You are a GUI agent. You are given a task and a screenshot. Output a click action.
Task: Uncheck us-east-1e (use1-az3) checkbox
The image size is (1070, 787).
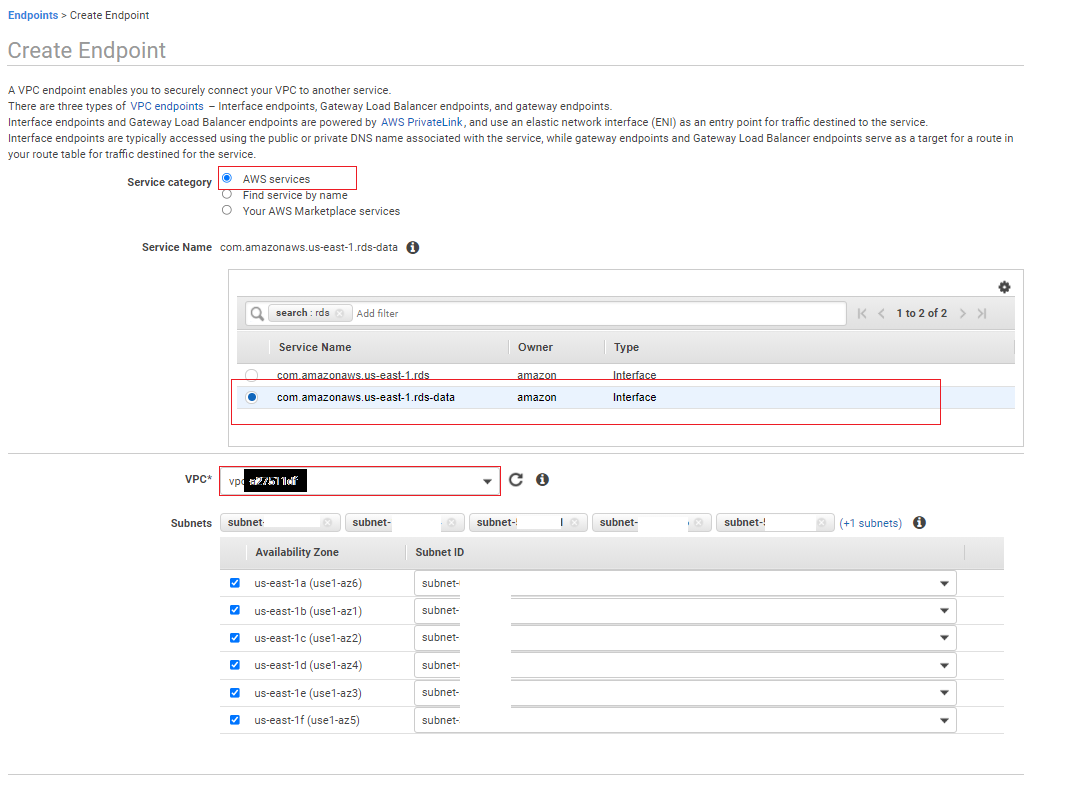235,693
